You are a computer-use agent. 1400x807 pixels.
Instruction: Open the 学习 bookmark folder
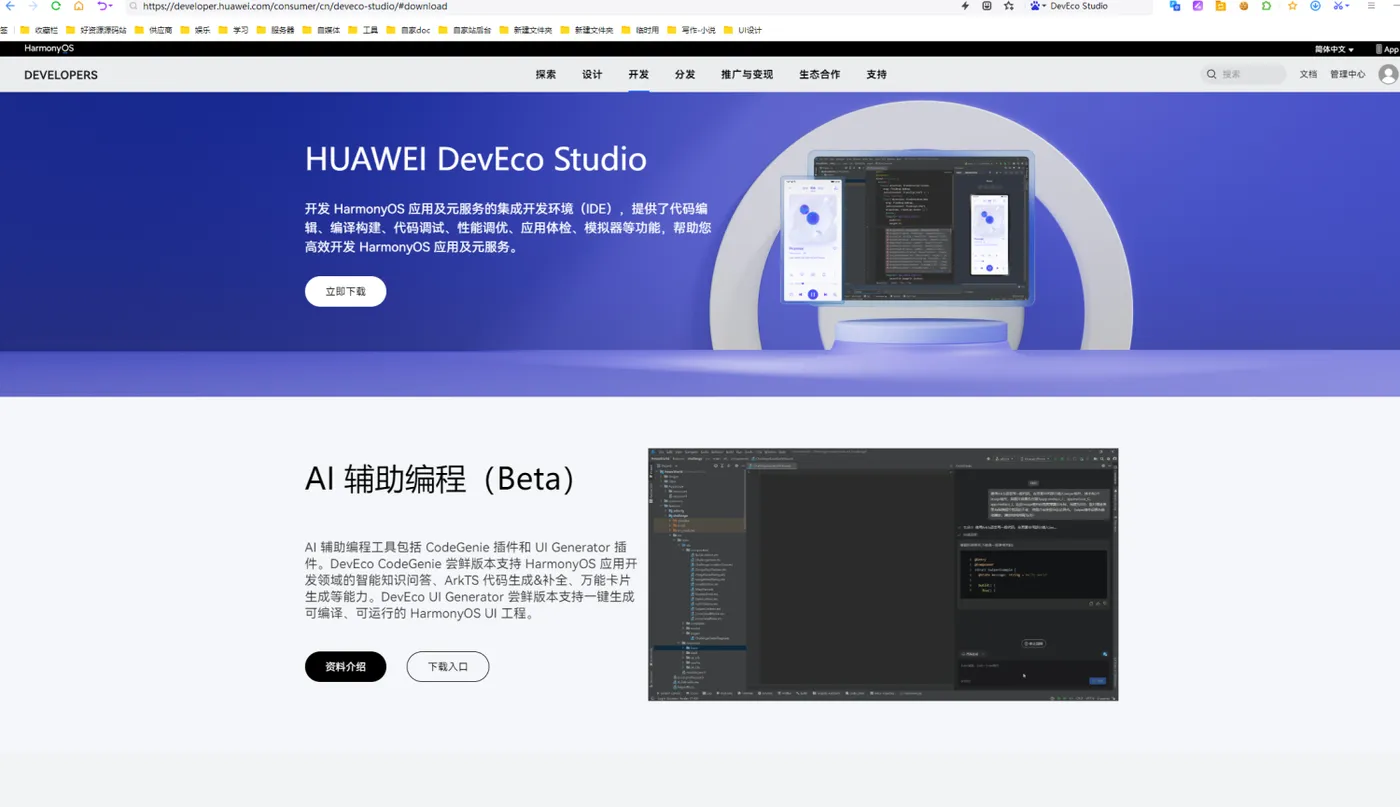pos(234,30)
